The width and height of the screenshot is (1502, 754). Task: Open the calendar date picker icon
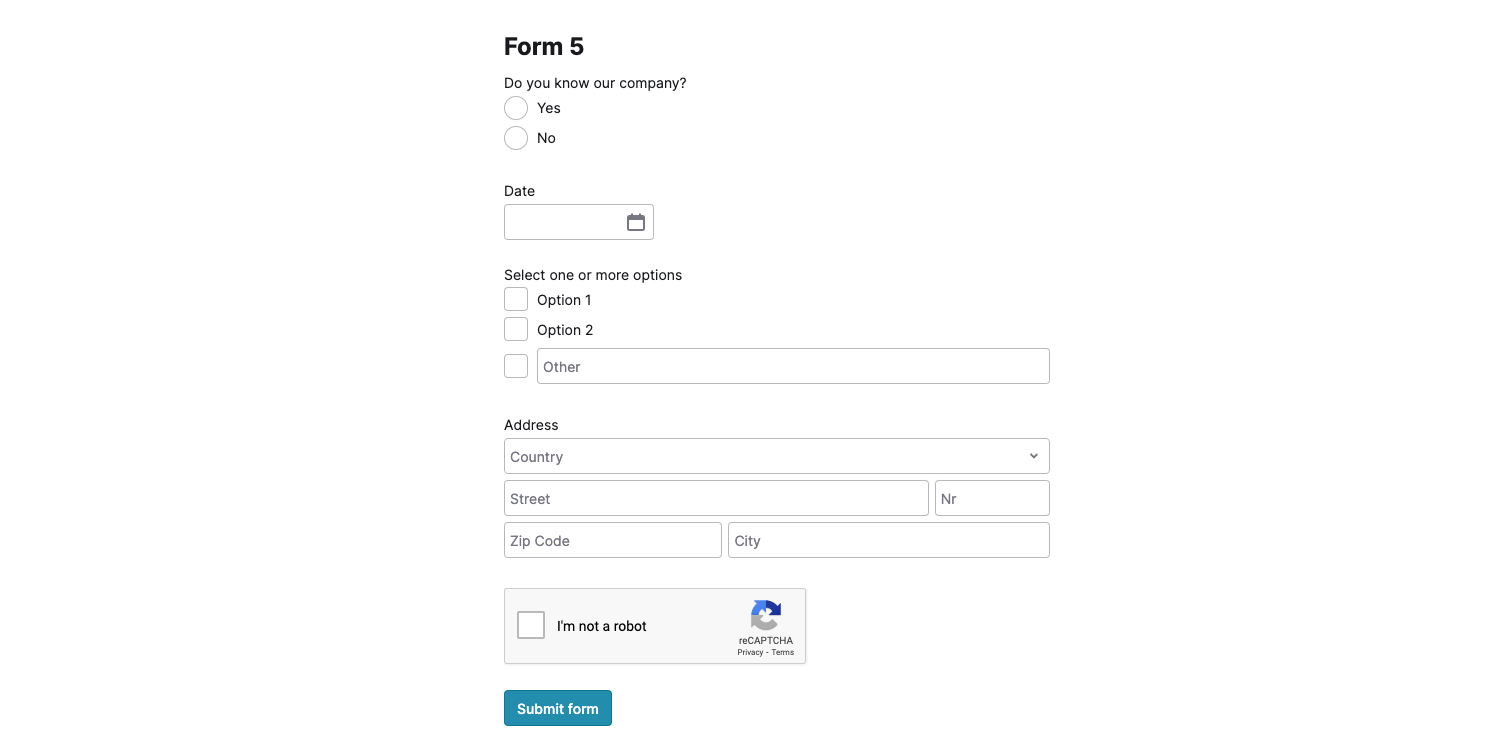pyautogui.click(x=636, y=222)
